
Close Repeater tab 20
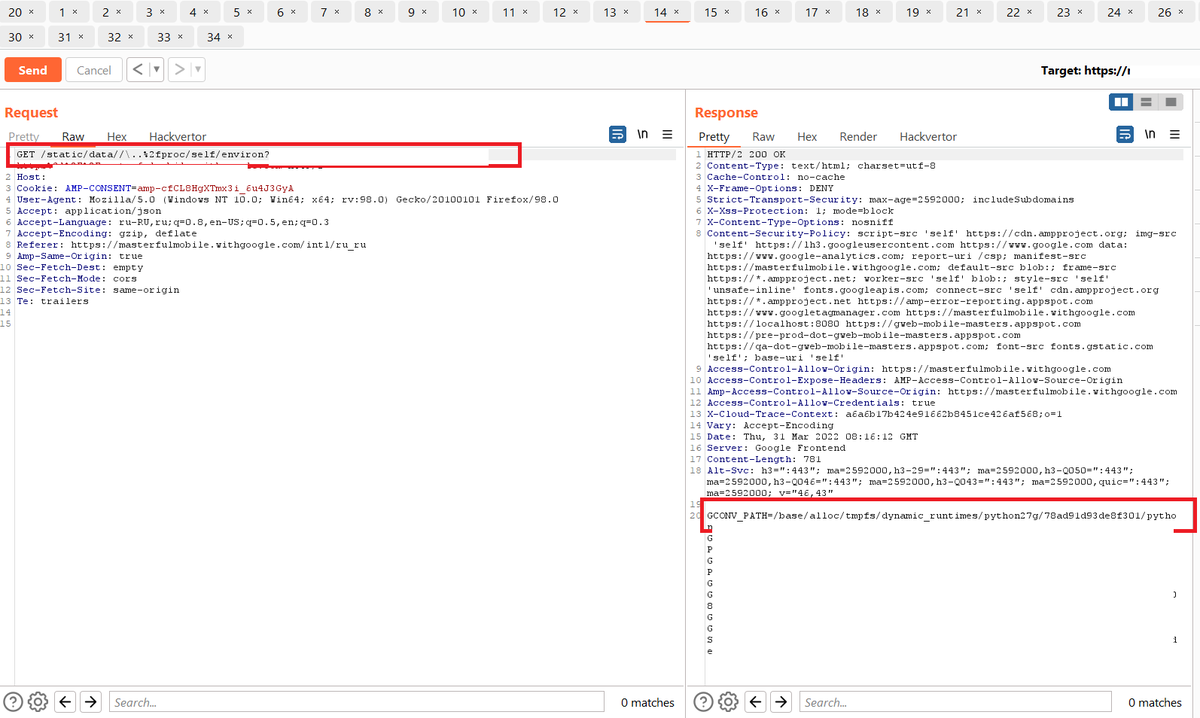click(32, 12)
